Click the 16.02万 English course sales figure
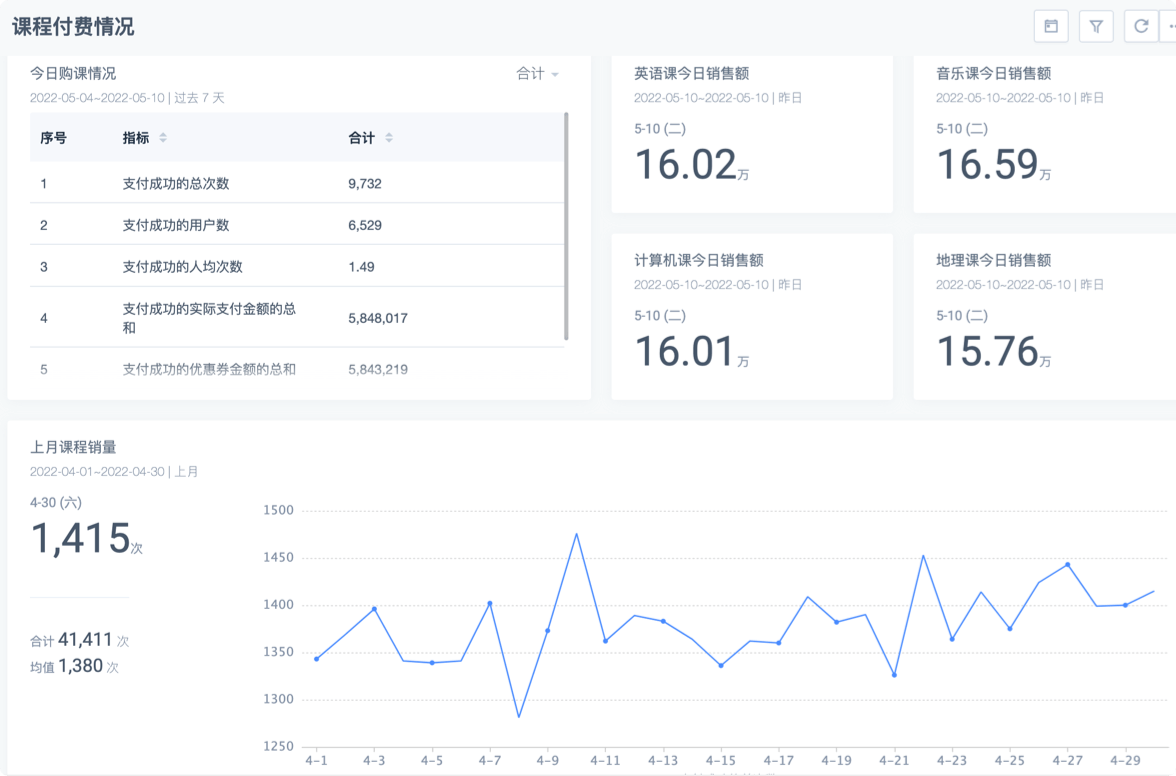This screenshot has width=1176, height=776. [692, 164]
